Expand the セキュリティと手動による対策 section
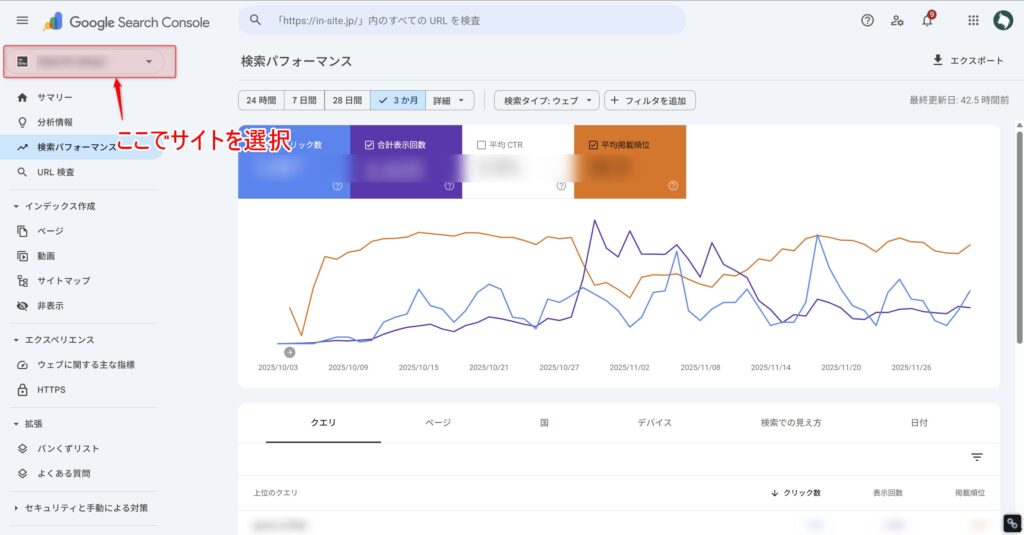1024x535 pixels. (81, 508)
